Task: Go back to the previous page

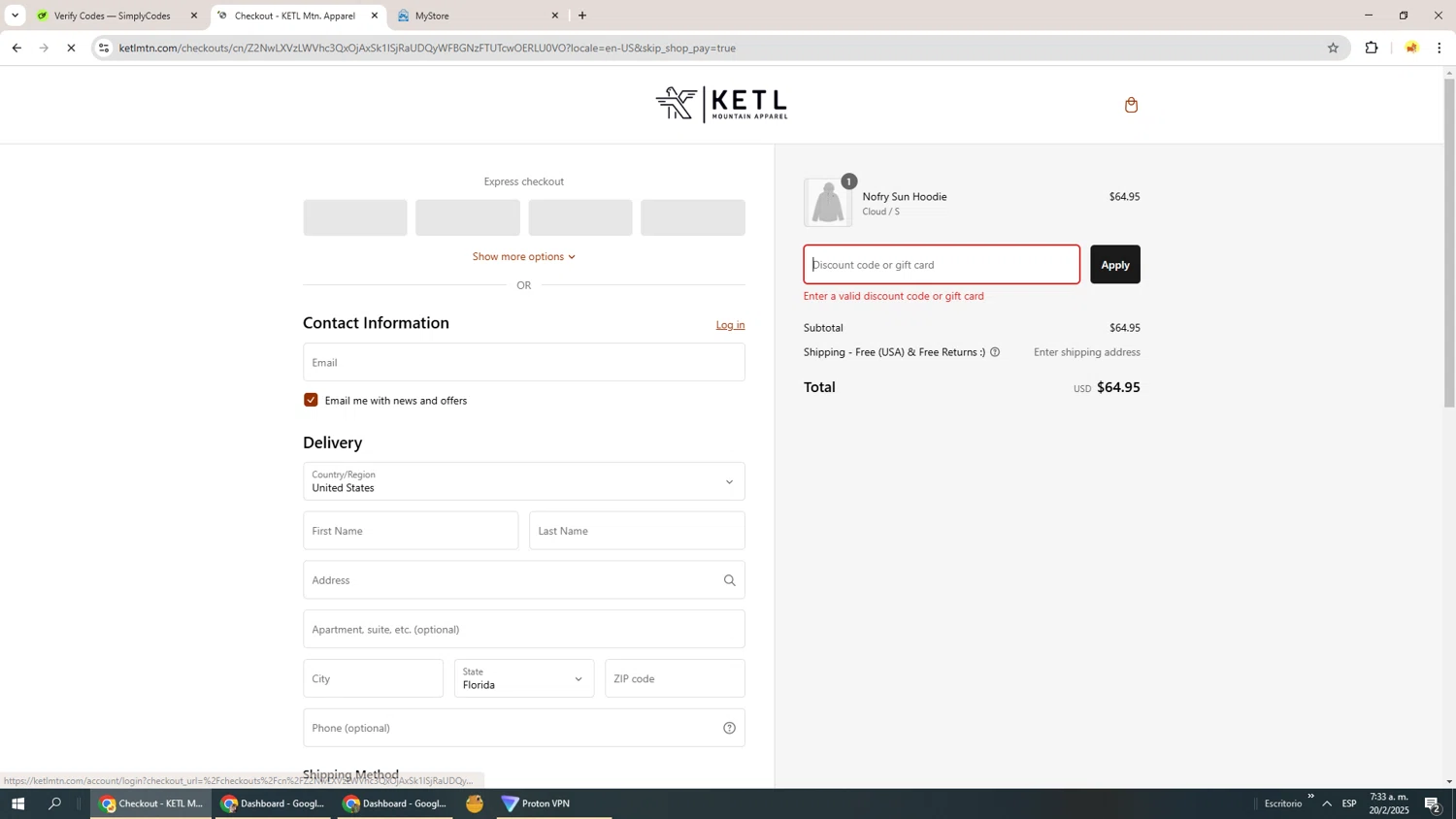Action: tap(17, 48)
